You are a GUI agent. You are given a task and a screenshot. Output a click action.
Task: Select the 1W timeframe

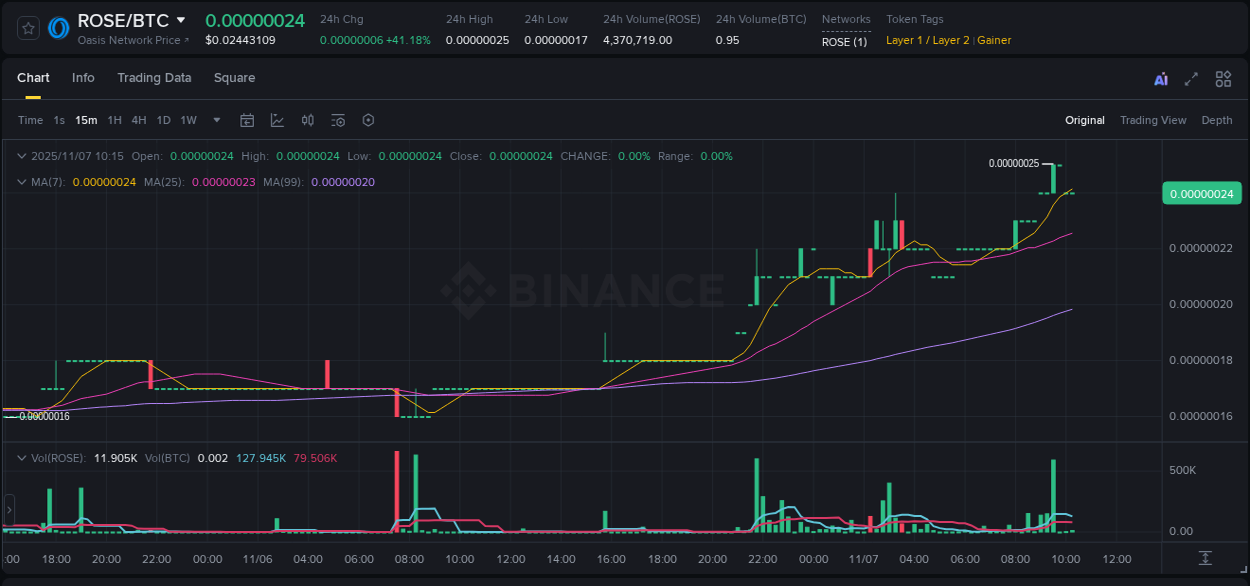coord(188,120)
